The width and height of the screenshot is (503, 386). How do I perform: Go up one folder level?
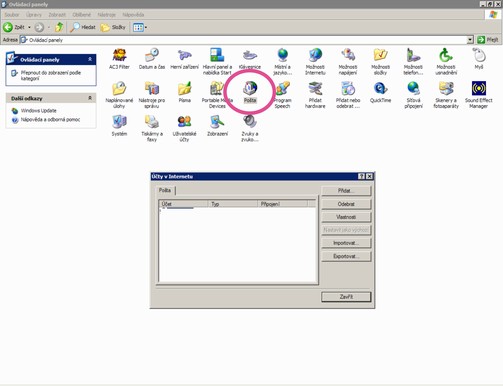[59, 27]
